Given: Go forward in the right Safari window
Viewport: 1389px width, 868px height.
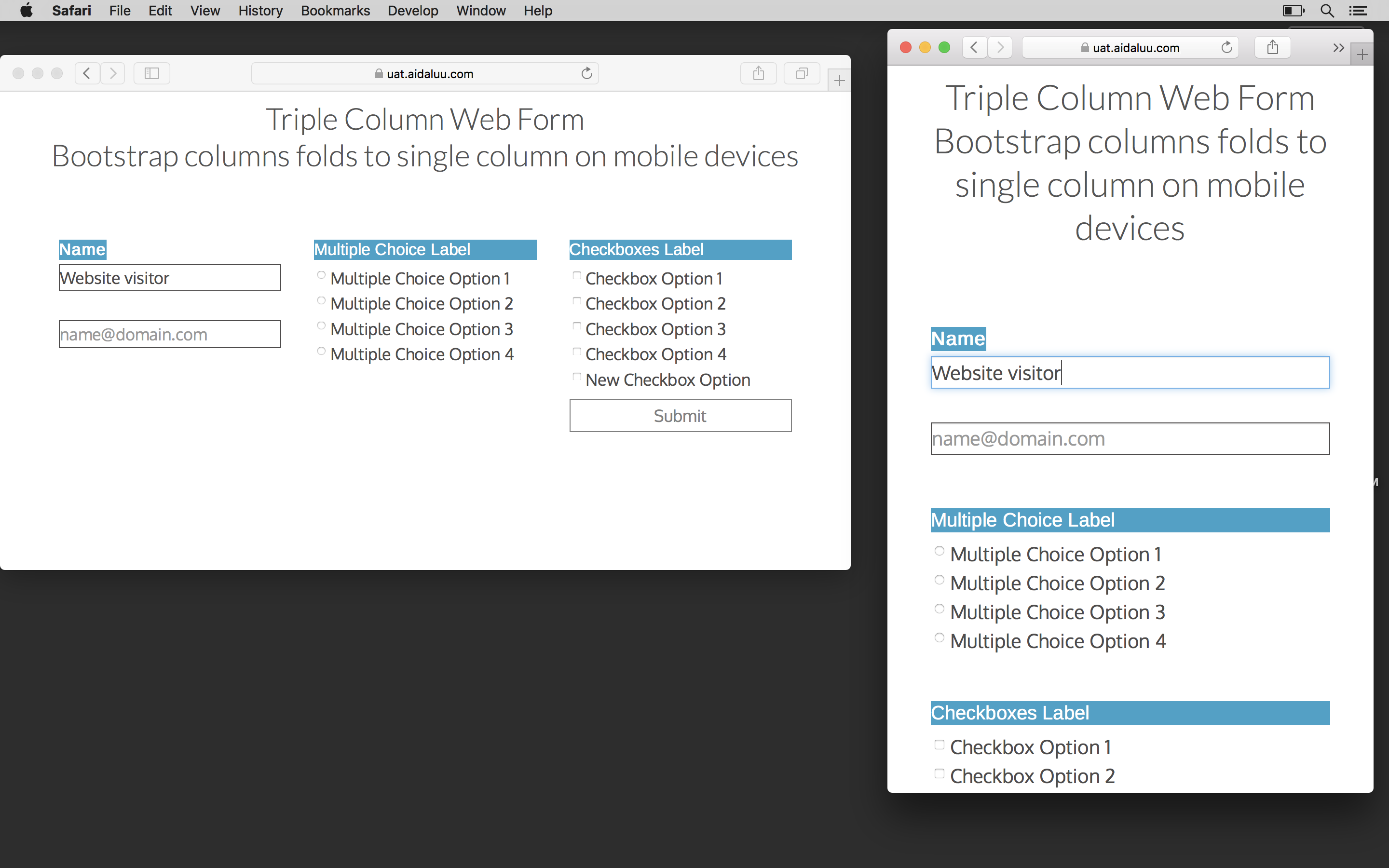Looking at the screenshot, I should pos(1000,47).
